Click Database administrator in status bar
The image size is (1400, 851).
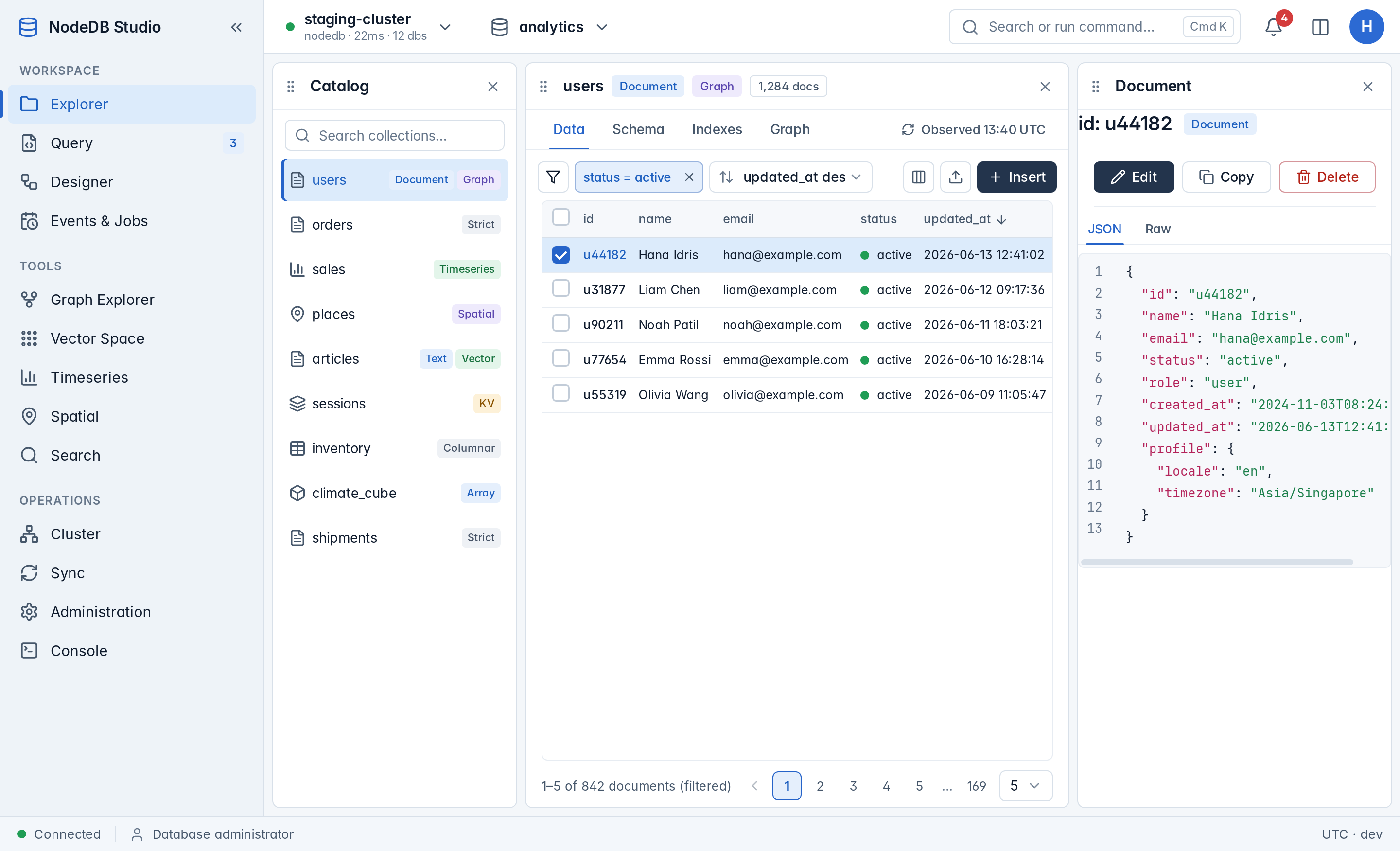pyautogui.click(x=212, y=834)
